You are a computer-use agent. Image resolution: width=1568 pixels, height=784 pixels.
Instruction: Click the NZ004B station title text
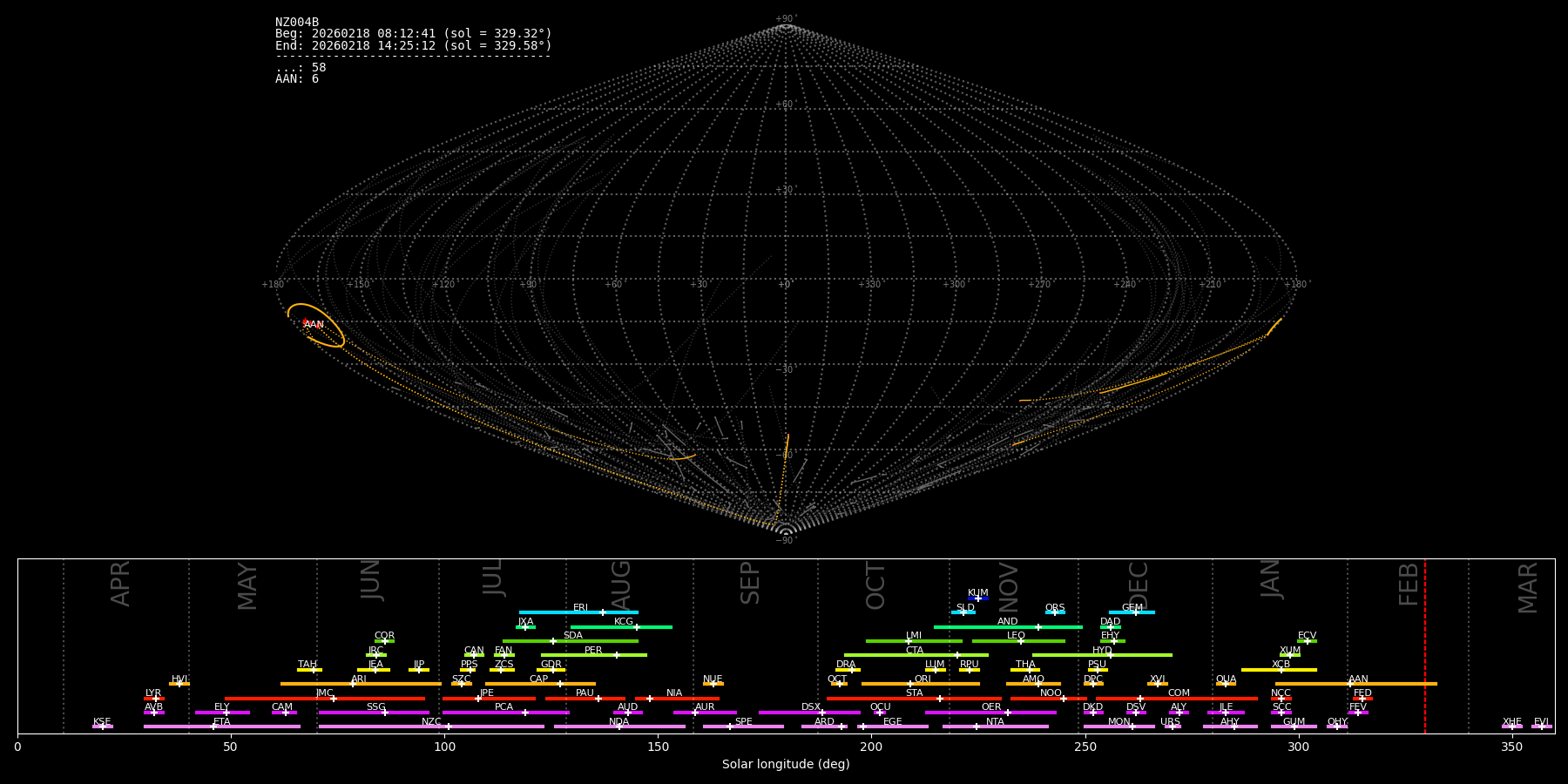297,23
